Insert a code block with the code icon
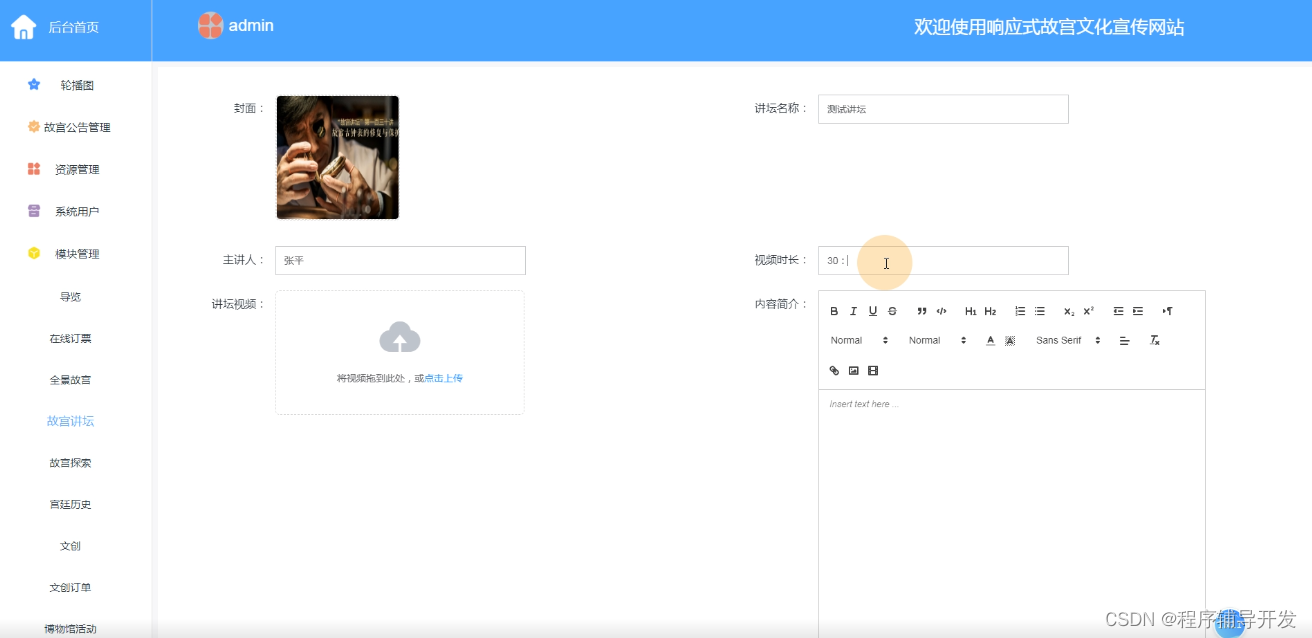 pyautogui.click(x=941, y=311)
